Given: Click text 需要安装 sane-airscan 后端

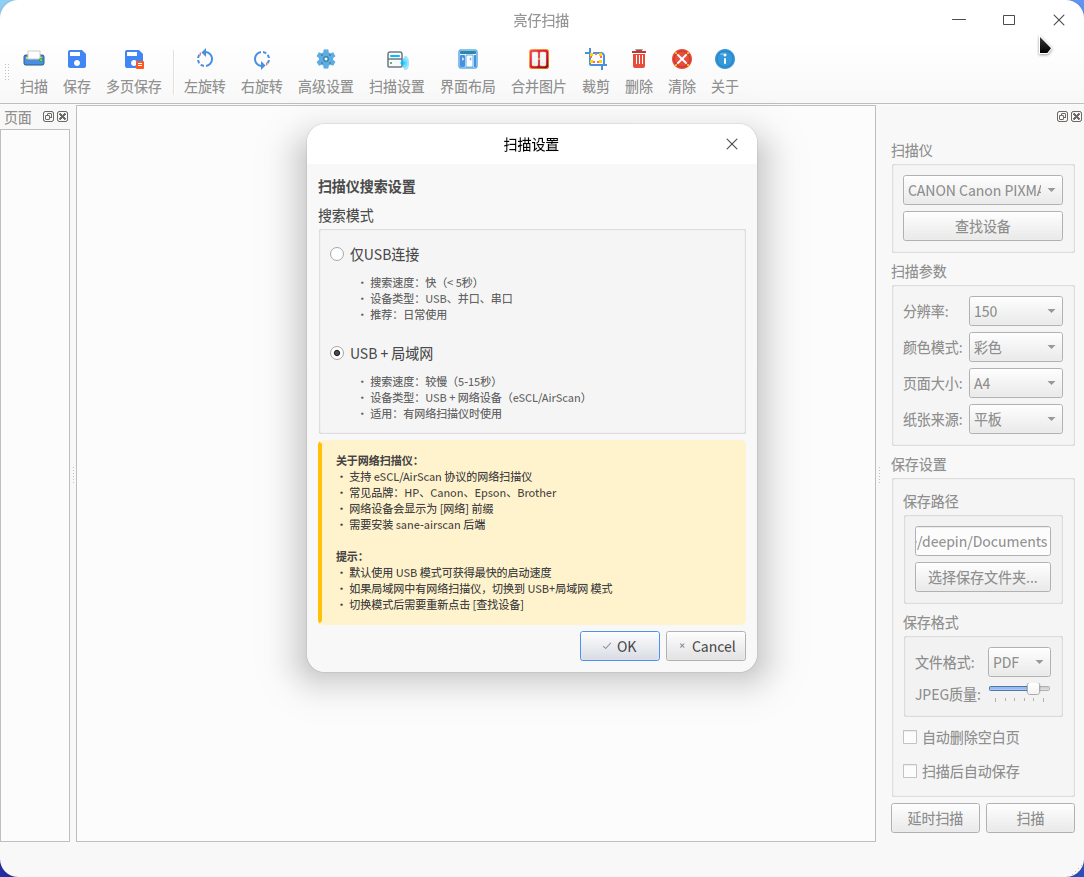Looking at the screenshot, I should [417, 525].
